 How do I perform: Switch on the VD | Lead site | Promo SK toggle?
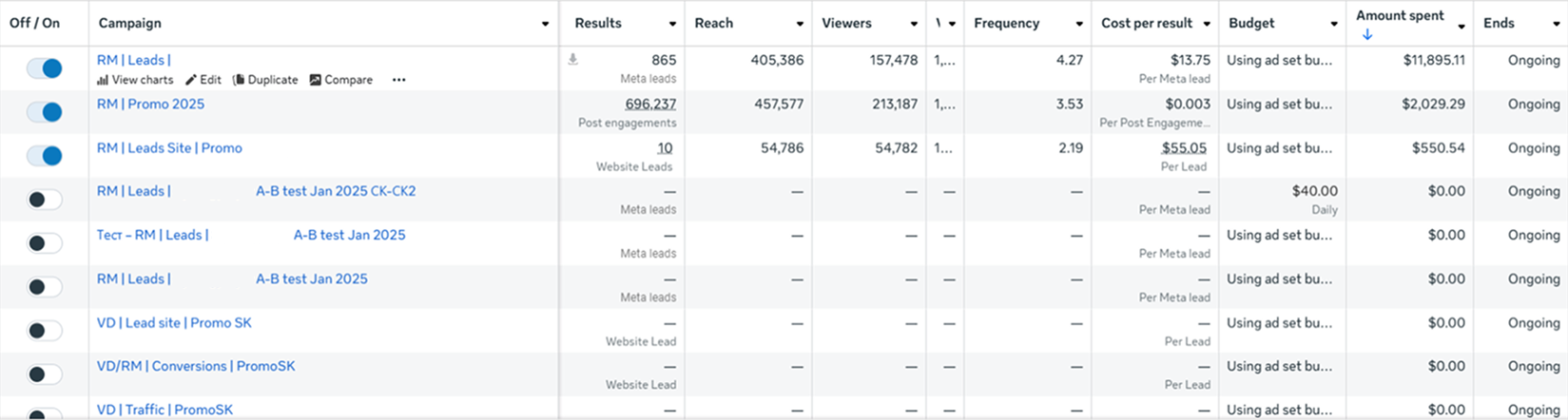point(45,331)
